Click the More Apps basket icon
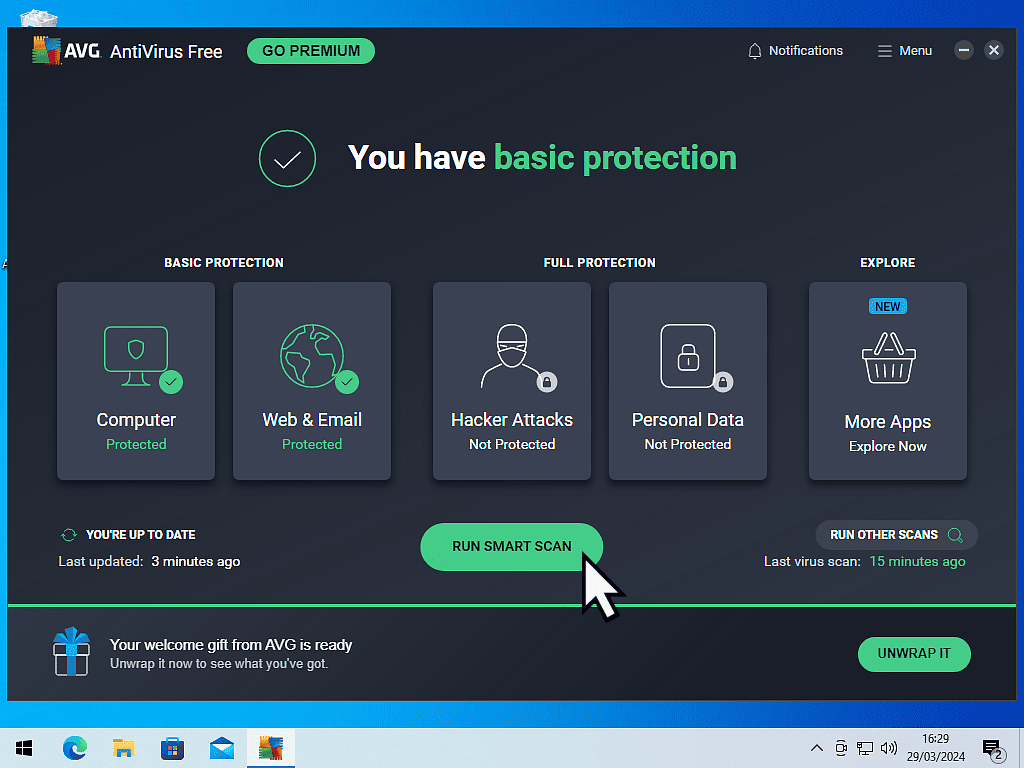Screen dimensions: 1024x768 pos(888,358)
